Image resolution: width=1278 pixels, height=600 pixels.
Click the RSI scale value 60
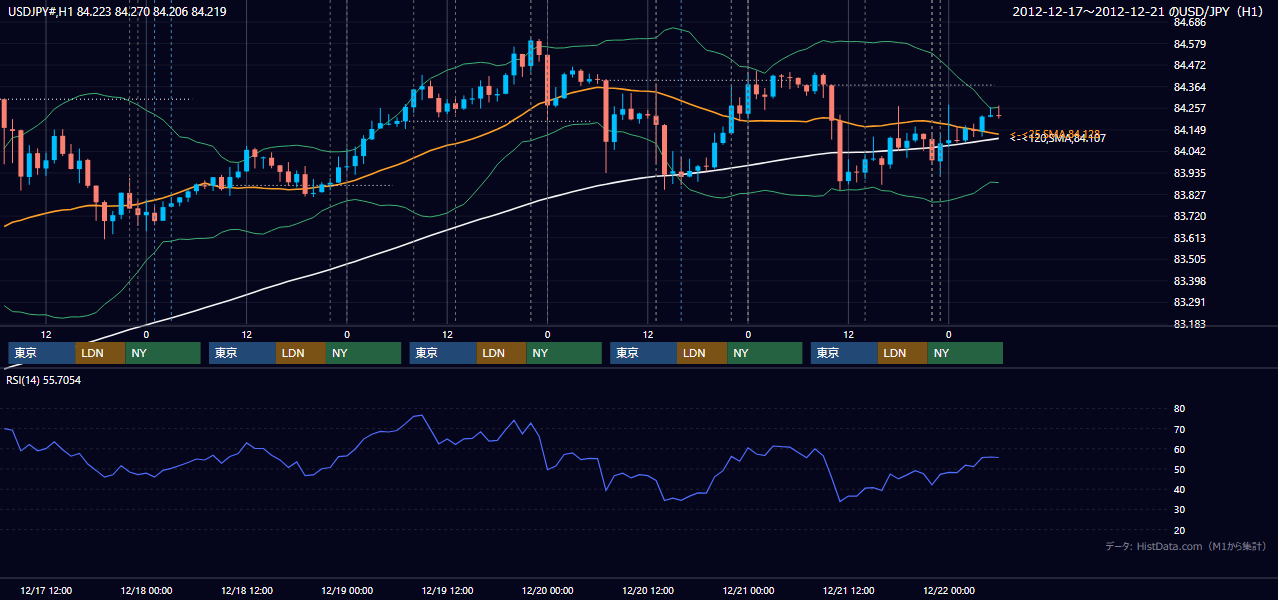tap(1179, 449)
